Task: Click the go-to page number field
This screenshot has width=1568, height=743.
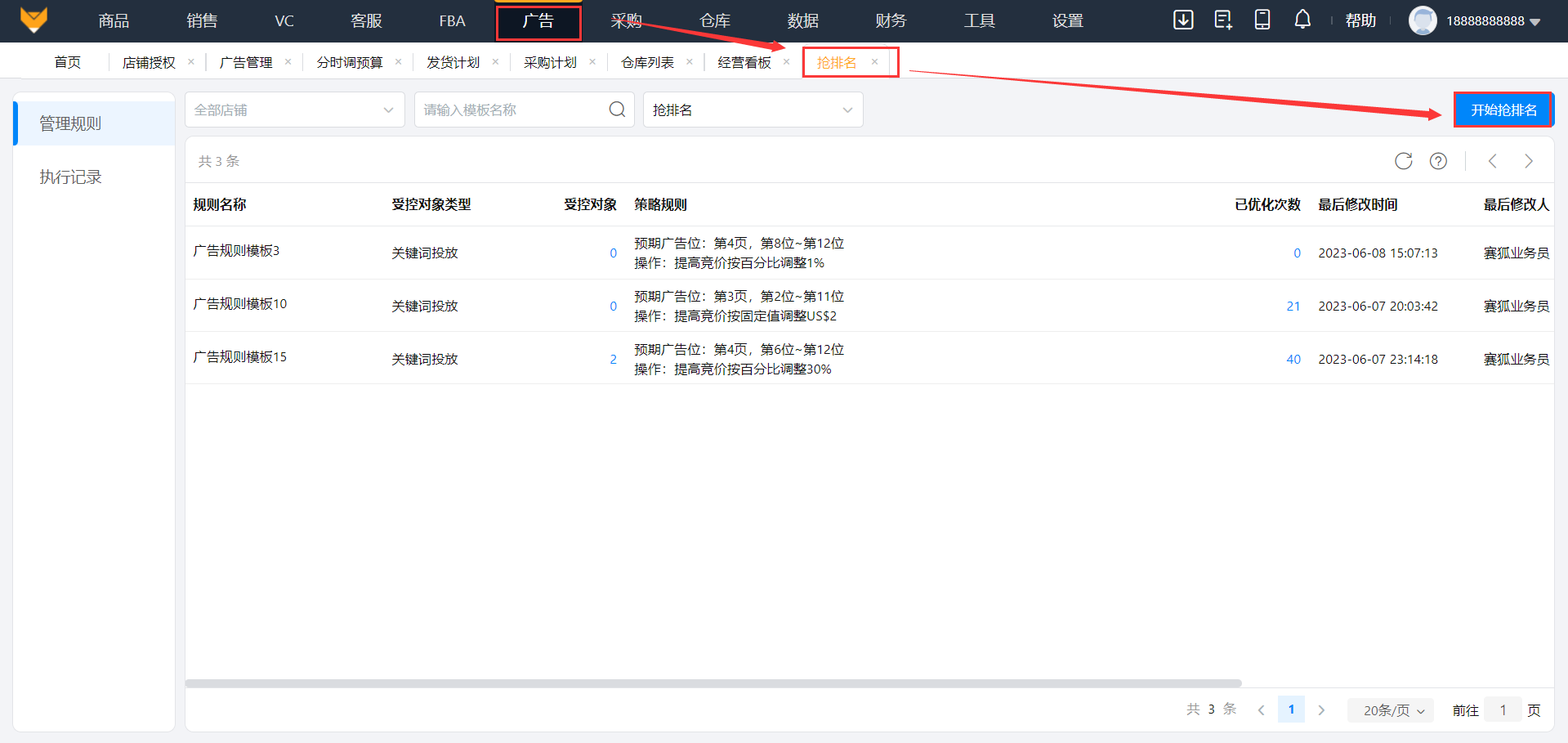Action: [x=1503, y=710]
